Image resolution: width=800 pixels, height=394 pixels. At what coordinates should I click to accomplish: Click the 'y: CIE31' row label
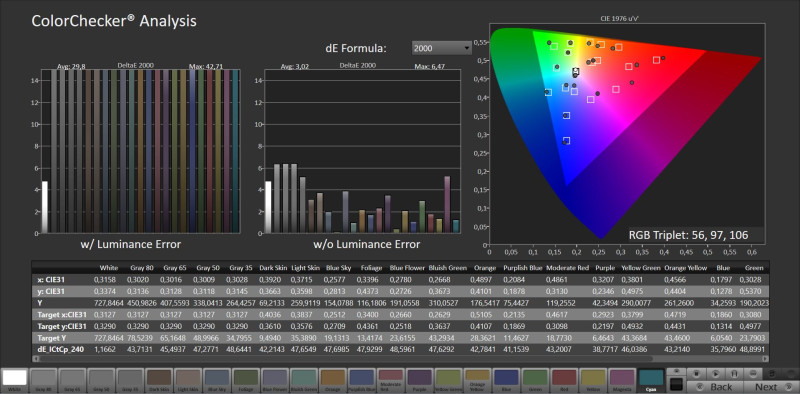click(52, 291)
